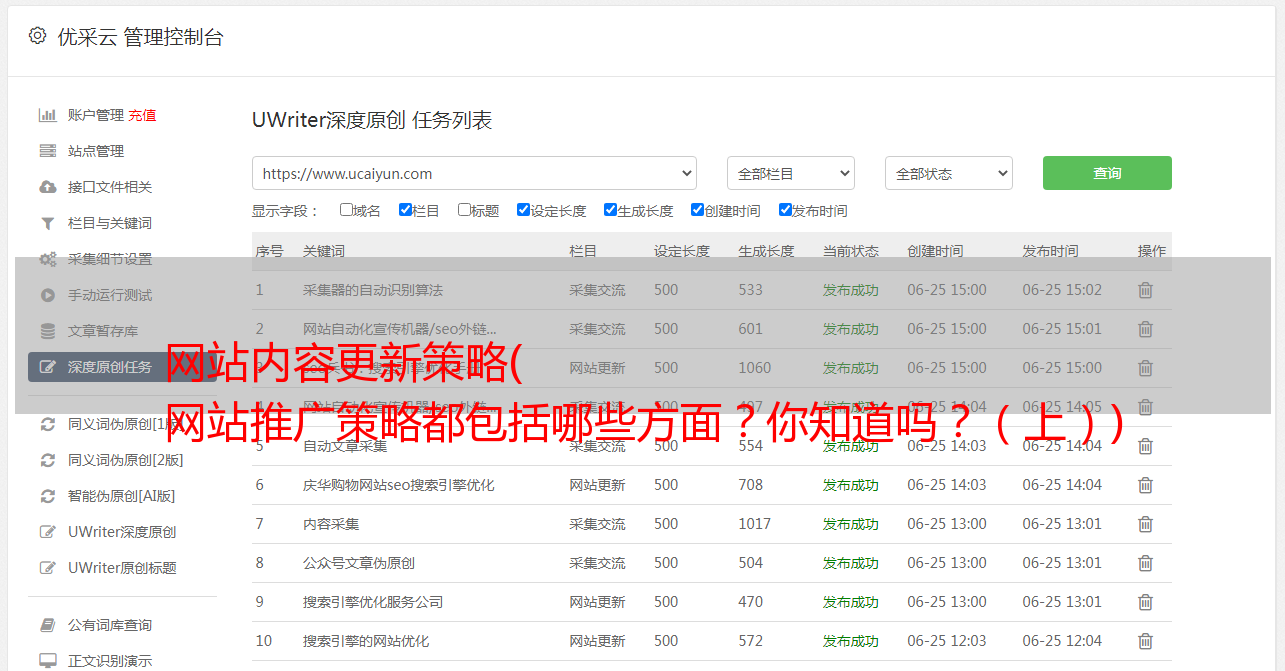Click the 当前状态 column header
Viewport: 1285px width, 671px height.
(851, 251)
